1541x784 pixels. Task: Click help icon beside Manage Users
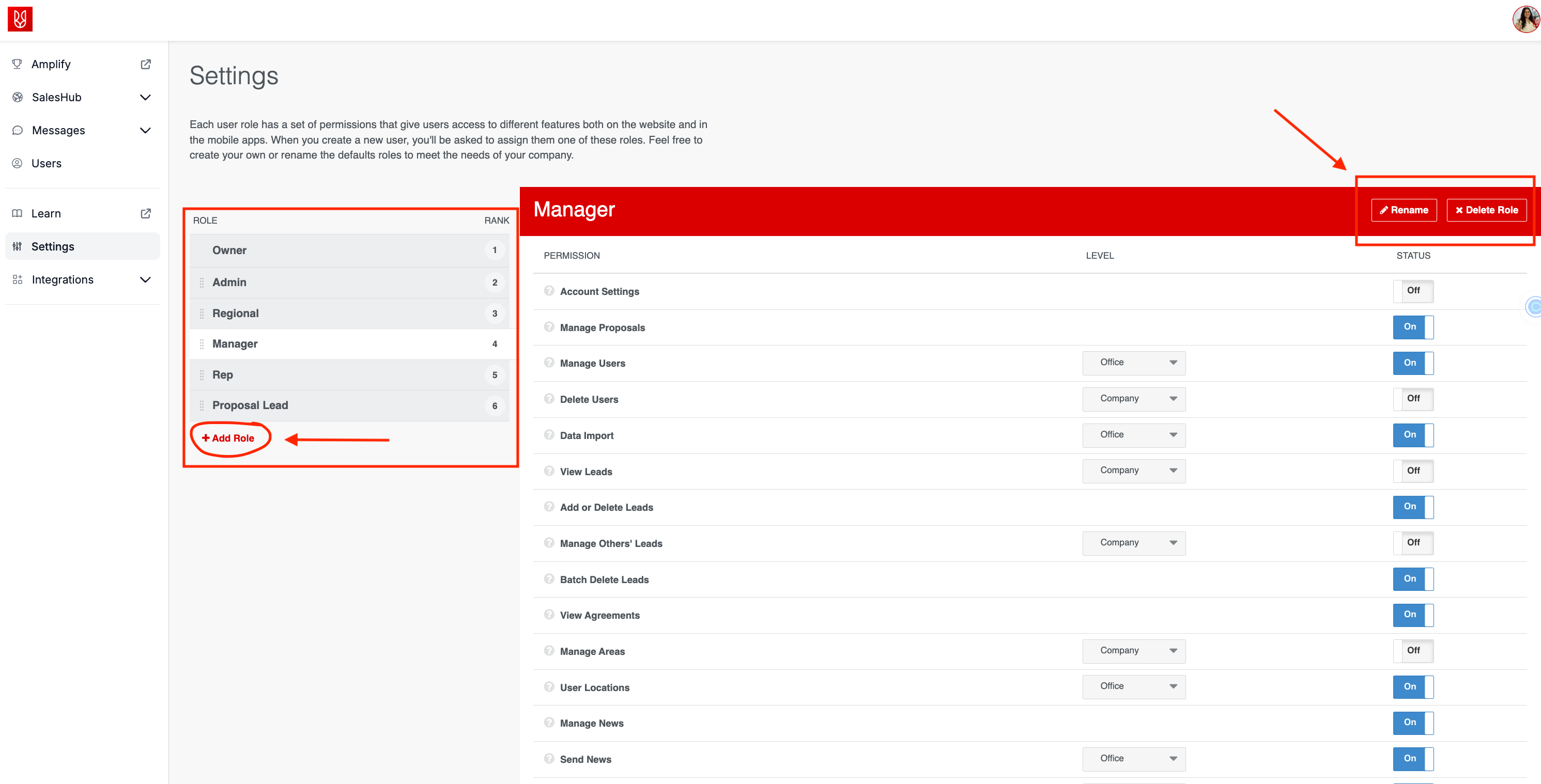click(549, 363)
